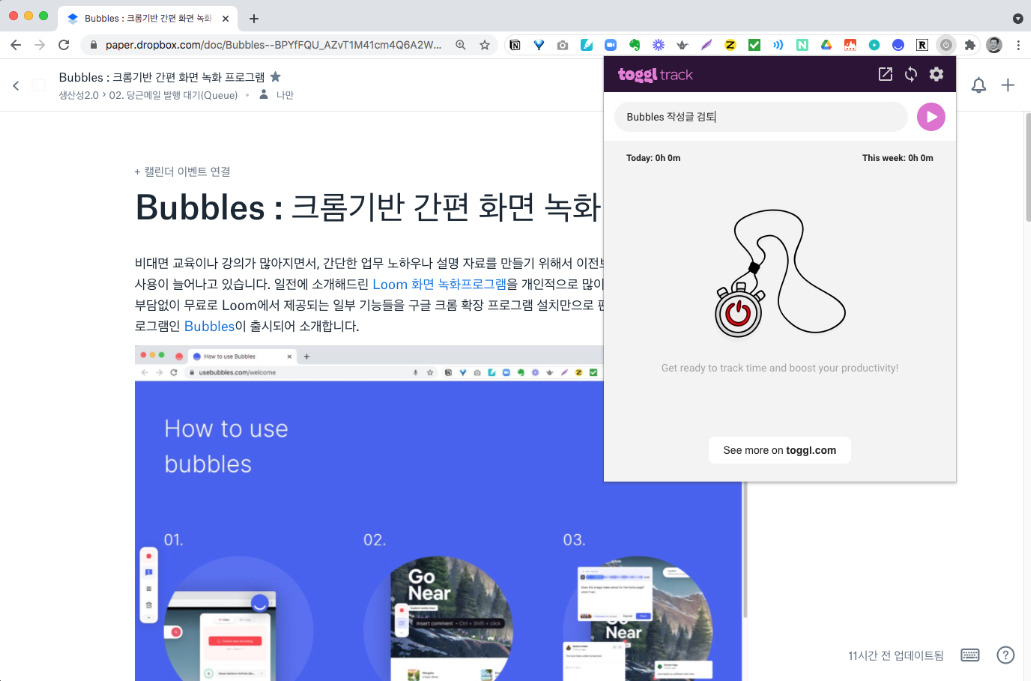Click the blue sound-wave extension icon

(x=778, y=45)
